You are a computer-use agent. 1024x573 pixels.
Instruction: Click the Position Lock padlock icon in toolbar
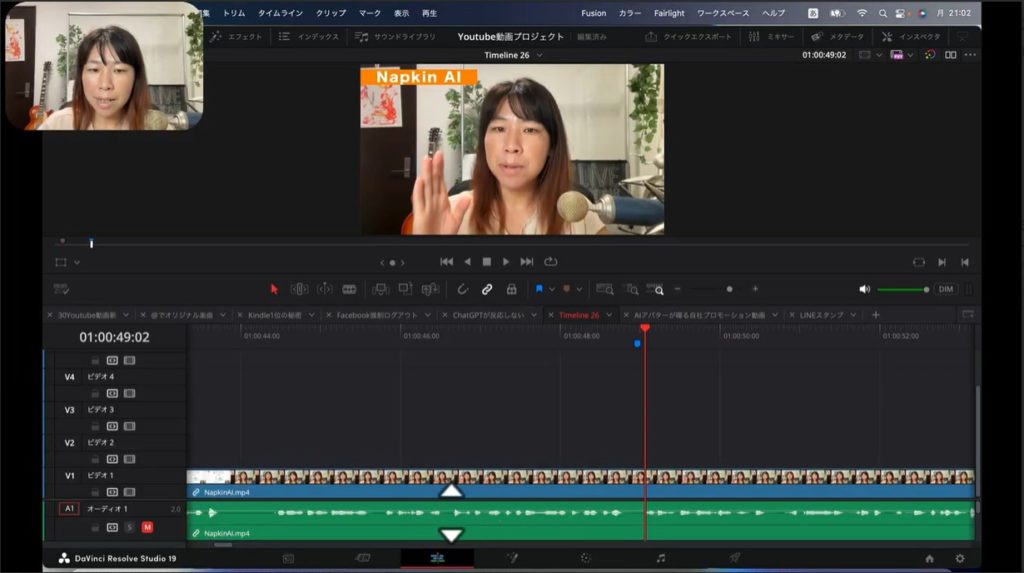point(511,289)
